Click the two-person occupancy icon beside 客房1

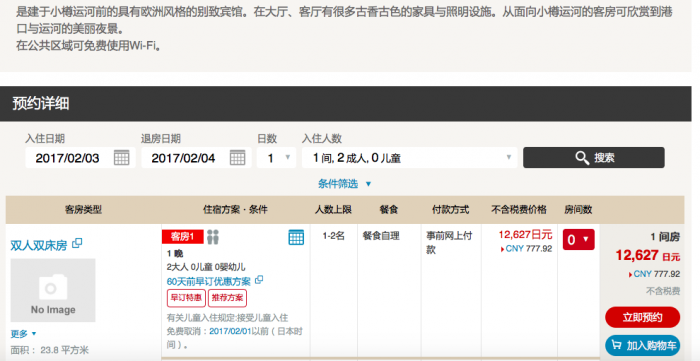click(213, 237)
